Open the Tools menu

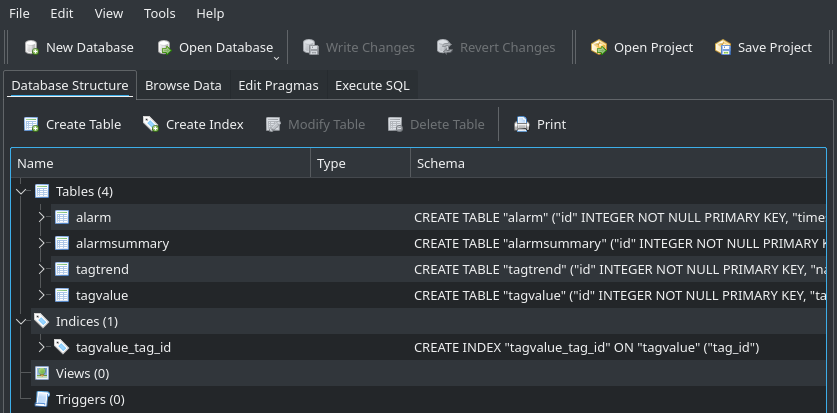coord(160,13)
